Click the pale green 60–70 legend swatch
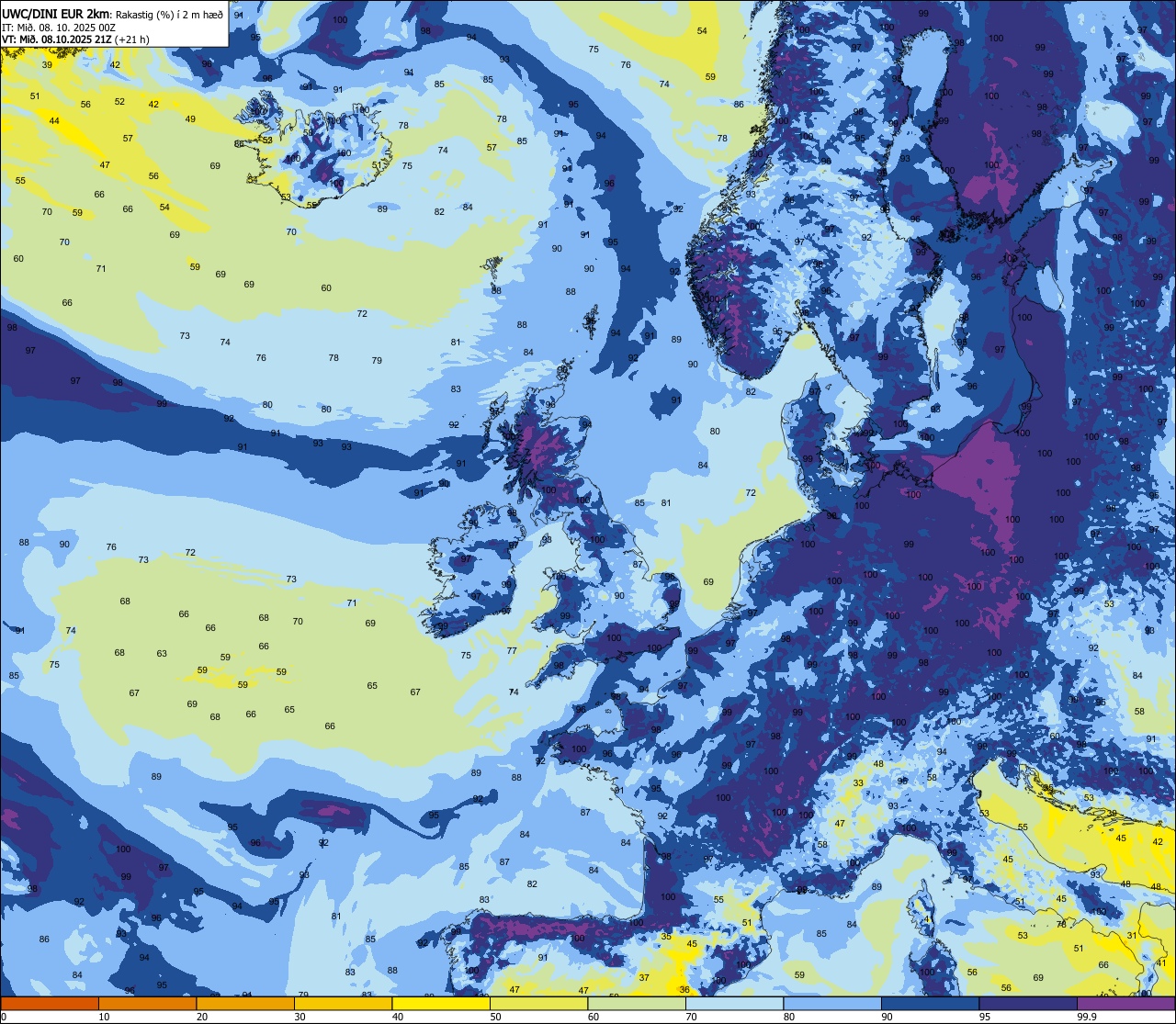Viewport: 1176px width, 1024px height. [x=637, y=1003]
